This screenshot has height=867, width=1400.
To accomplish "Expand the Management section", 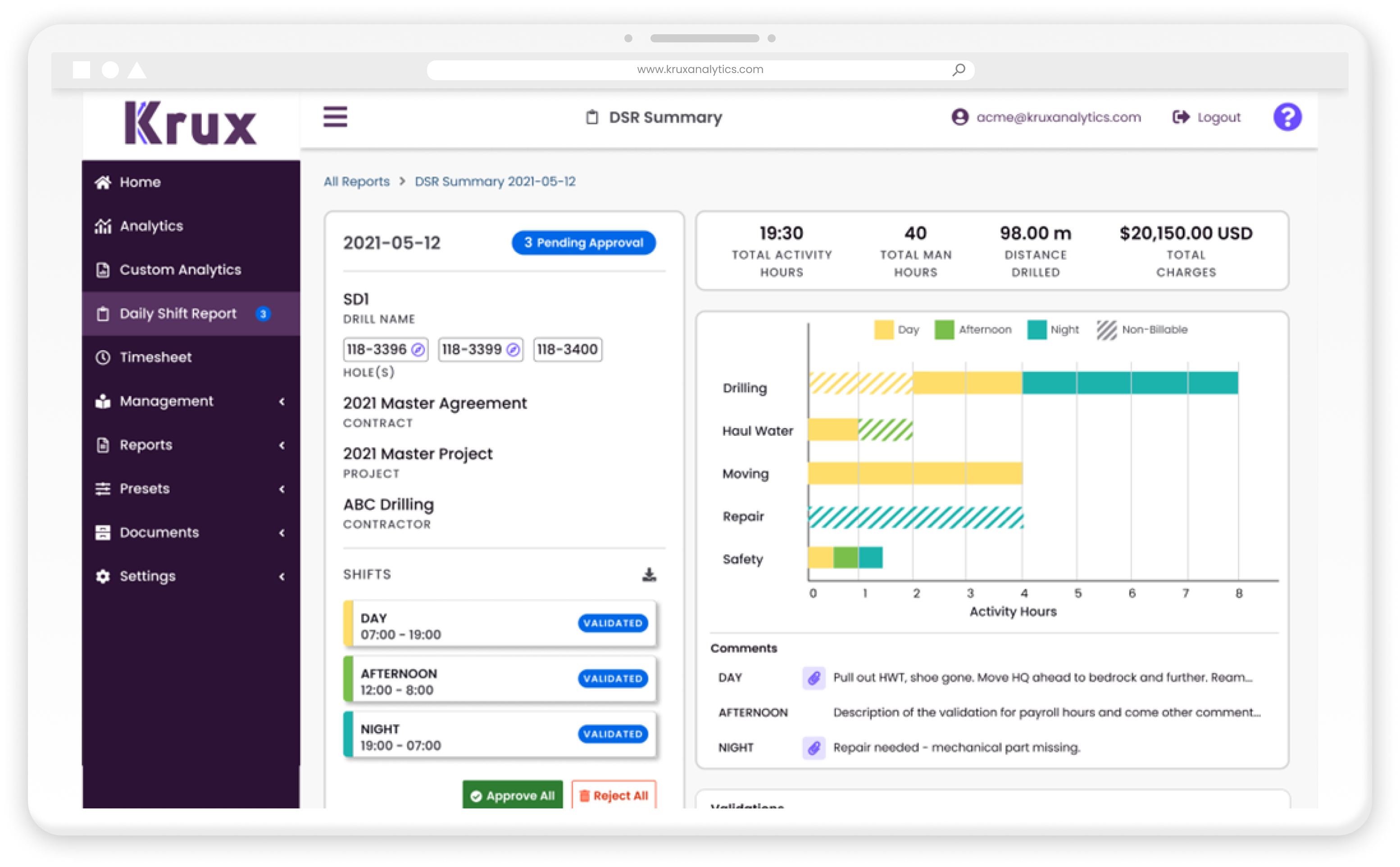I will point(166,401).
